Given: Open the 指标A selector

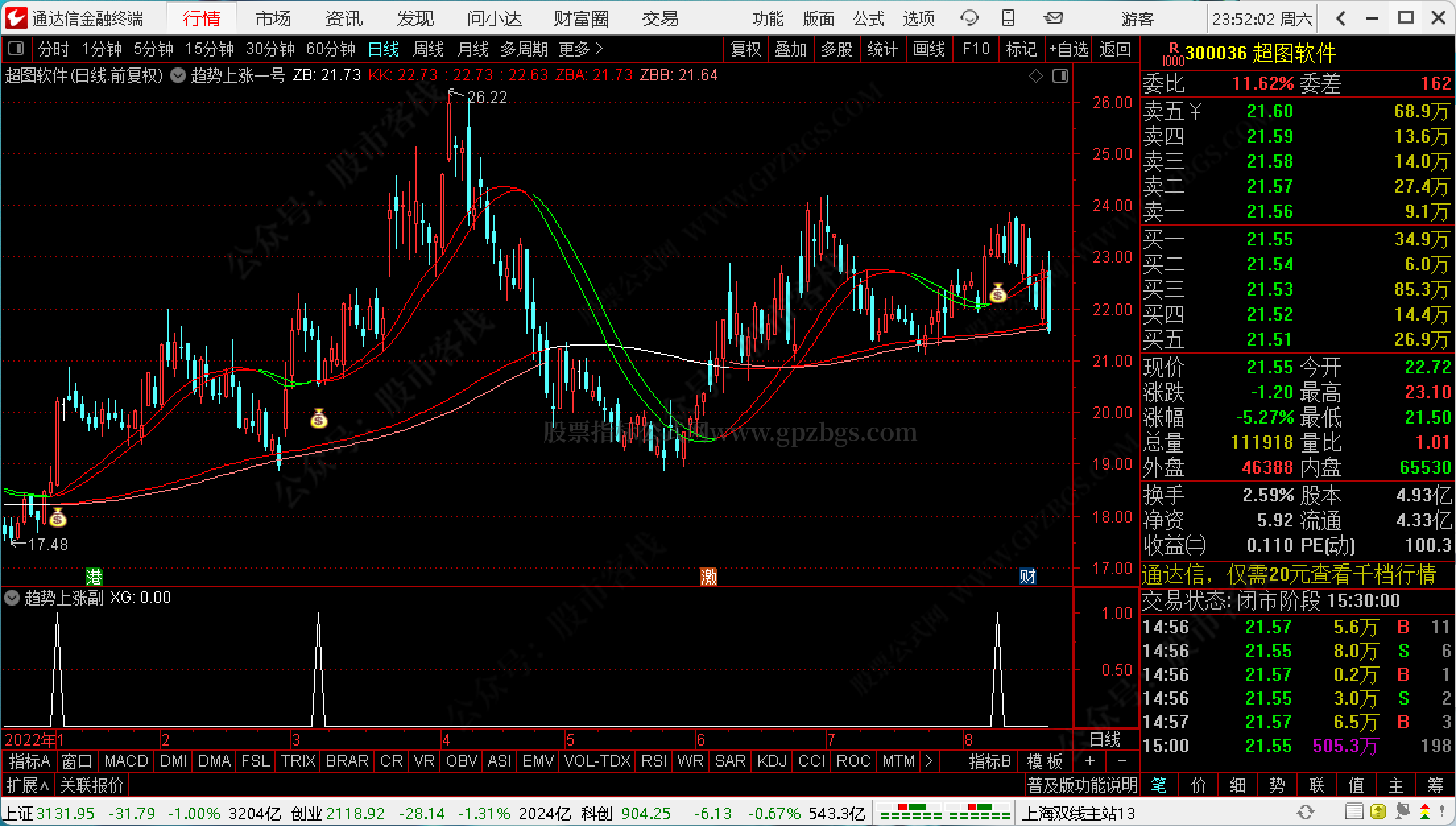Looking at the screenshot, I should pyautogui.click(x=30, y=761).
